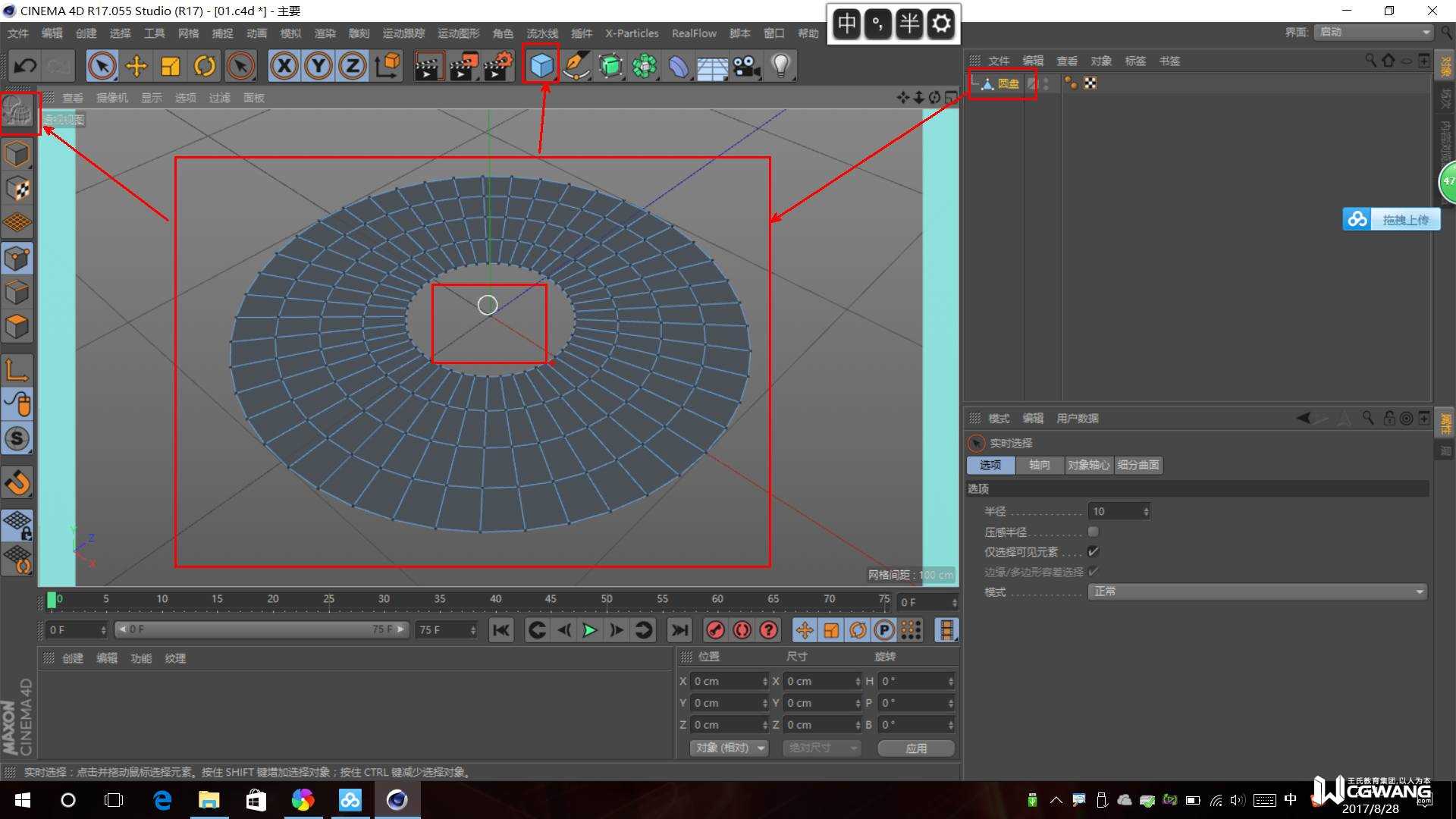1456x819 pixels.
Task: Toggle the X axis lock
Action: coord(284,66)
